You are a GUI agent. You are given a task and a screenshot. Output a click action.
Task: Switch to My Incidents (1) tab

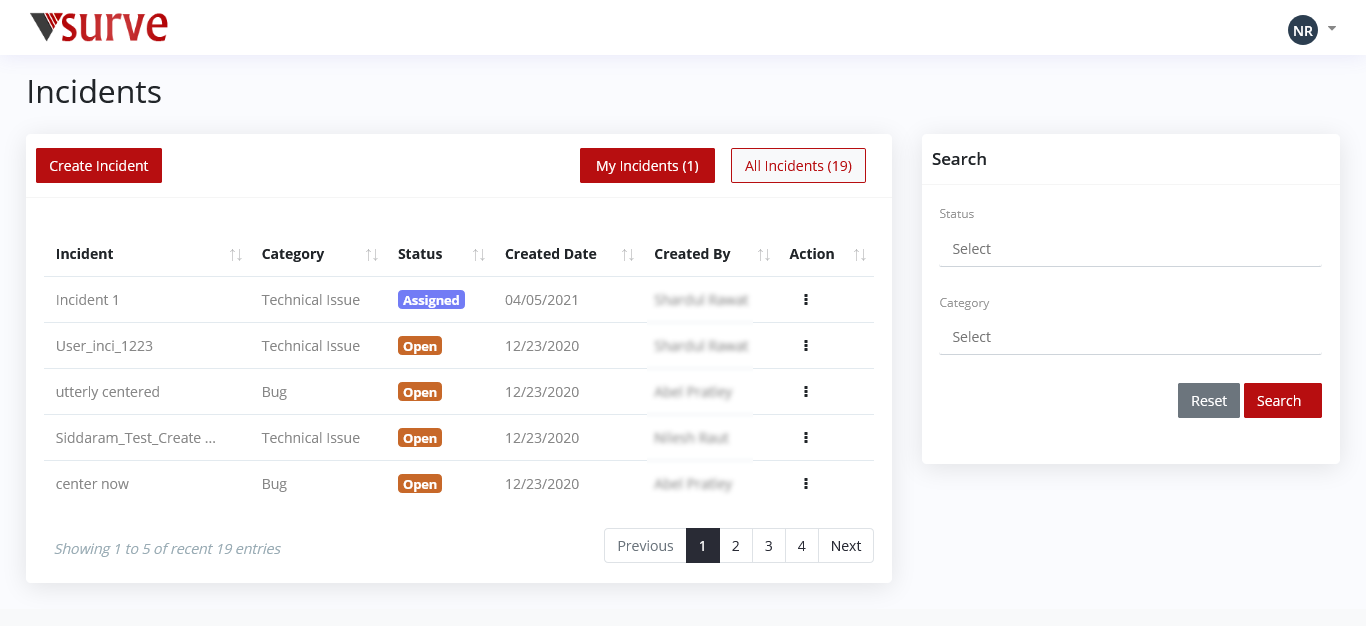[647, 166]
